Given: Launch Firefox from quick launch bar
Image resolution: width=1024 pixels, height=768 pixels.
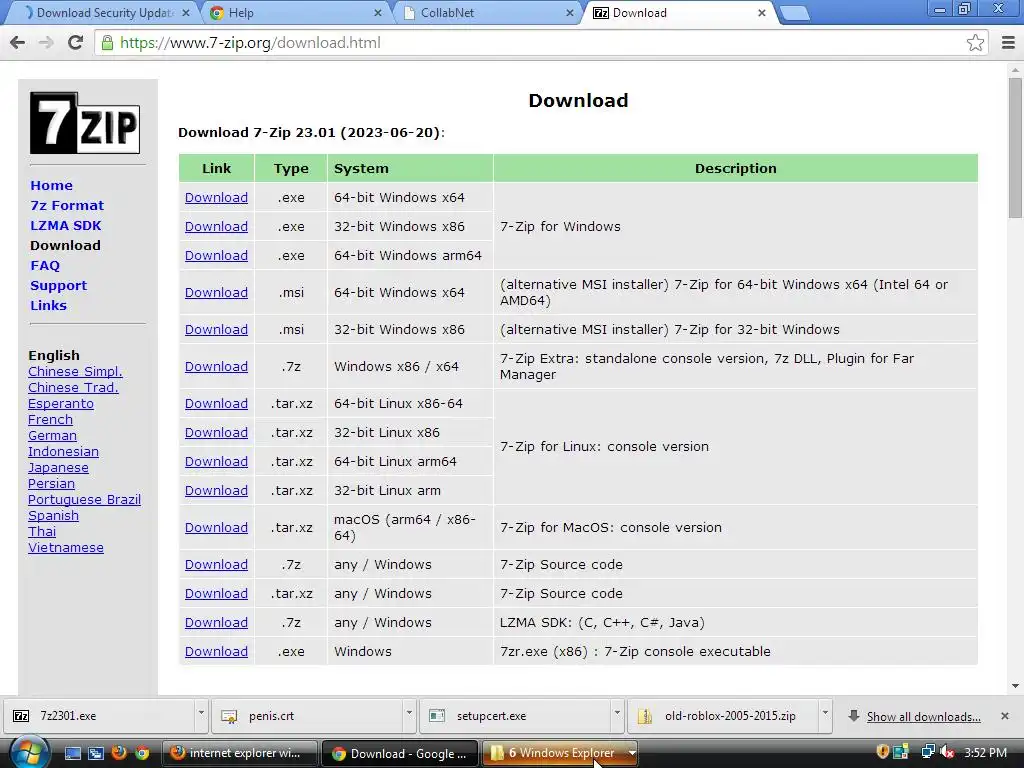Looking at the screenshot, I should tap(118, 753).
